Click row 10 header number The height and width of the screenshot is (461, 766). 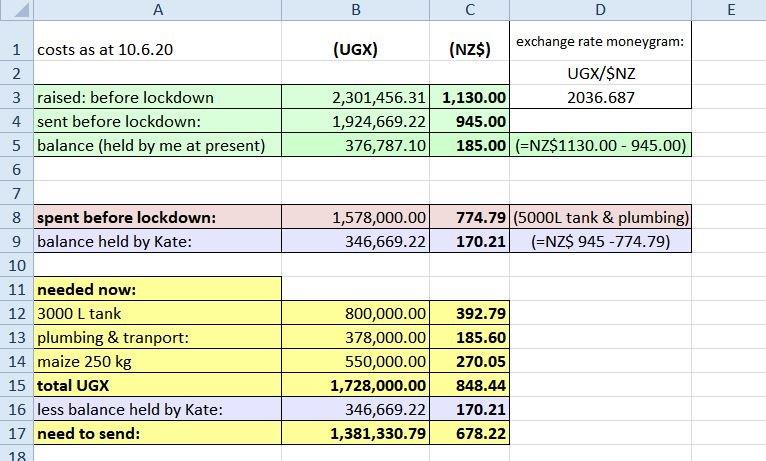(x=16, y=265)
